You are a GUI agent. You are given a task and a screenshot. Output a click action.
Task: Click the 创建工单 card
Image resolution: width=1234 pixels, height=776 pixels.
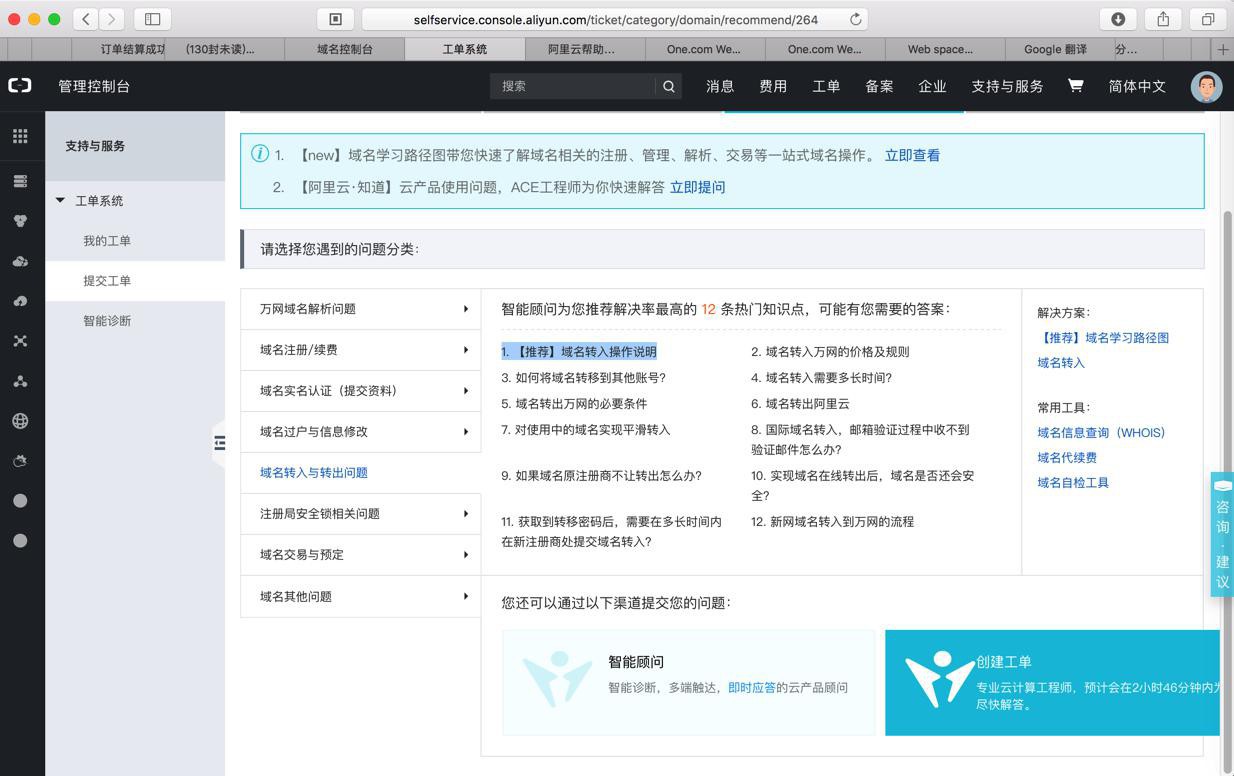pos(1052,683)
